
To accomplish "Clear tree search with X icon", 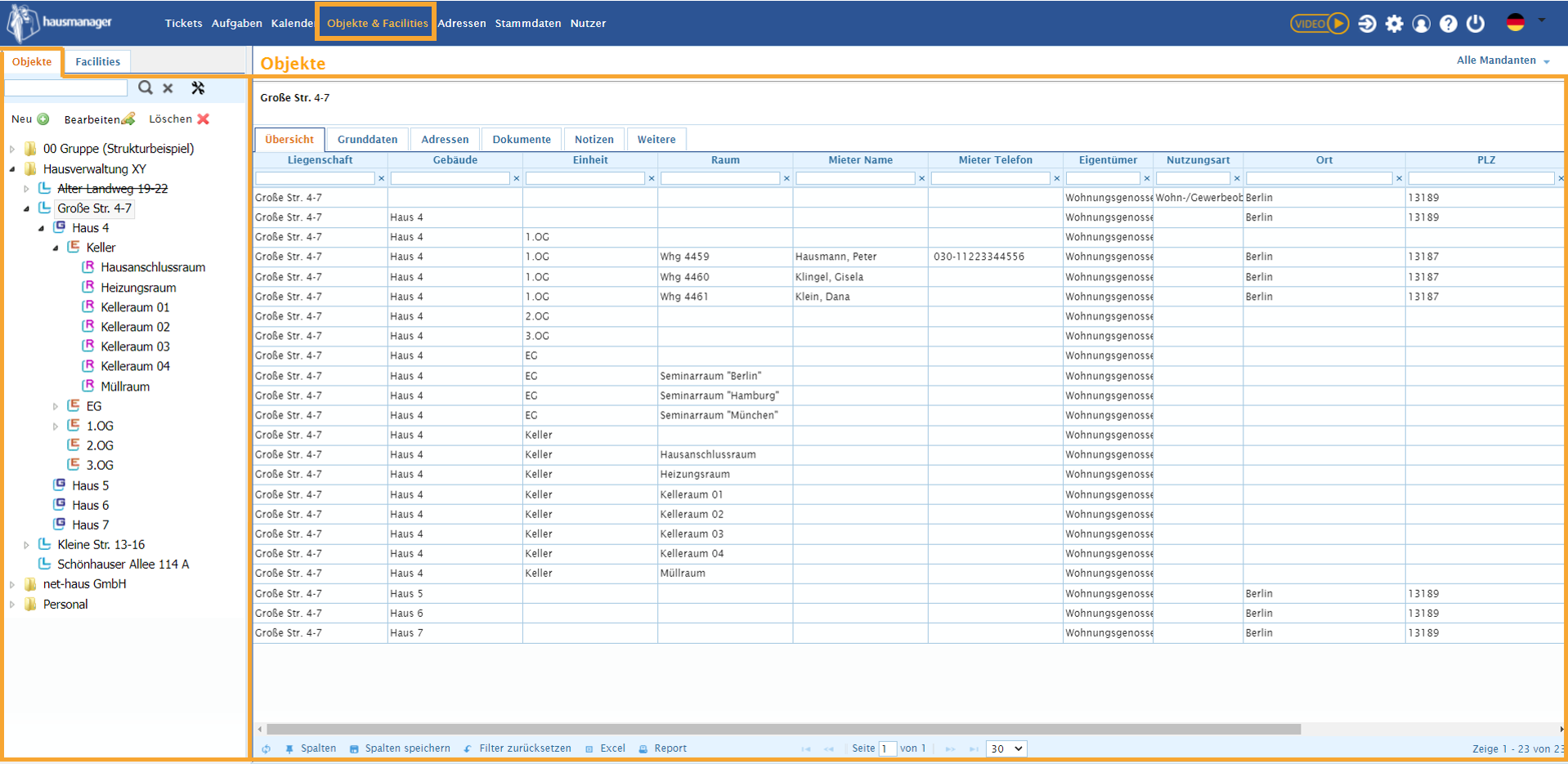I will click(168, 88).
